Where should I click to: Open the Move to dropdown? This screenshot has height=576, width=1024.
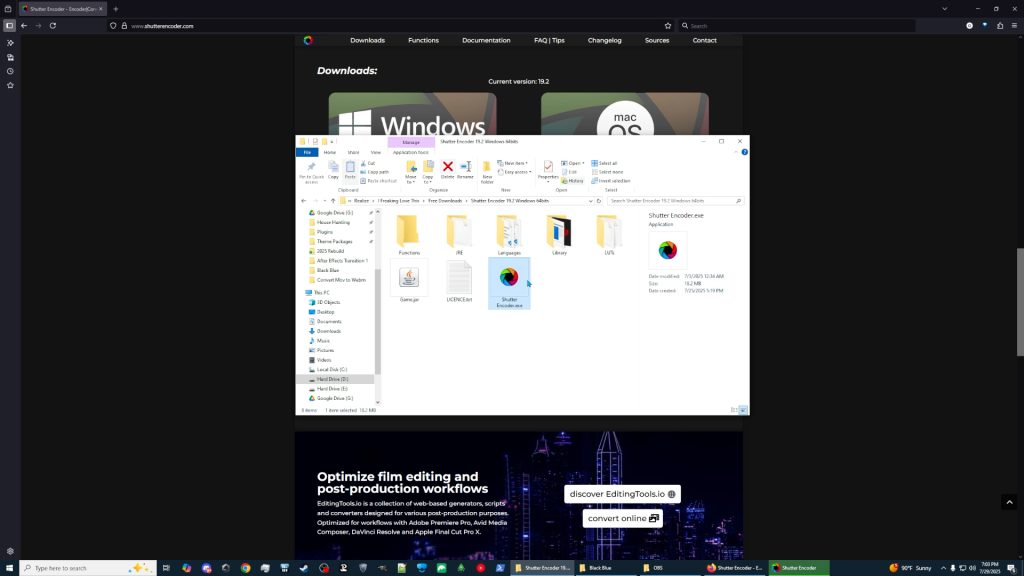pos(411,172)
